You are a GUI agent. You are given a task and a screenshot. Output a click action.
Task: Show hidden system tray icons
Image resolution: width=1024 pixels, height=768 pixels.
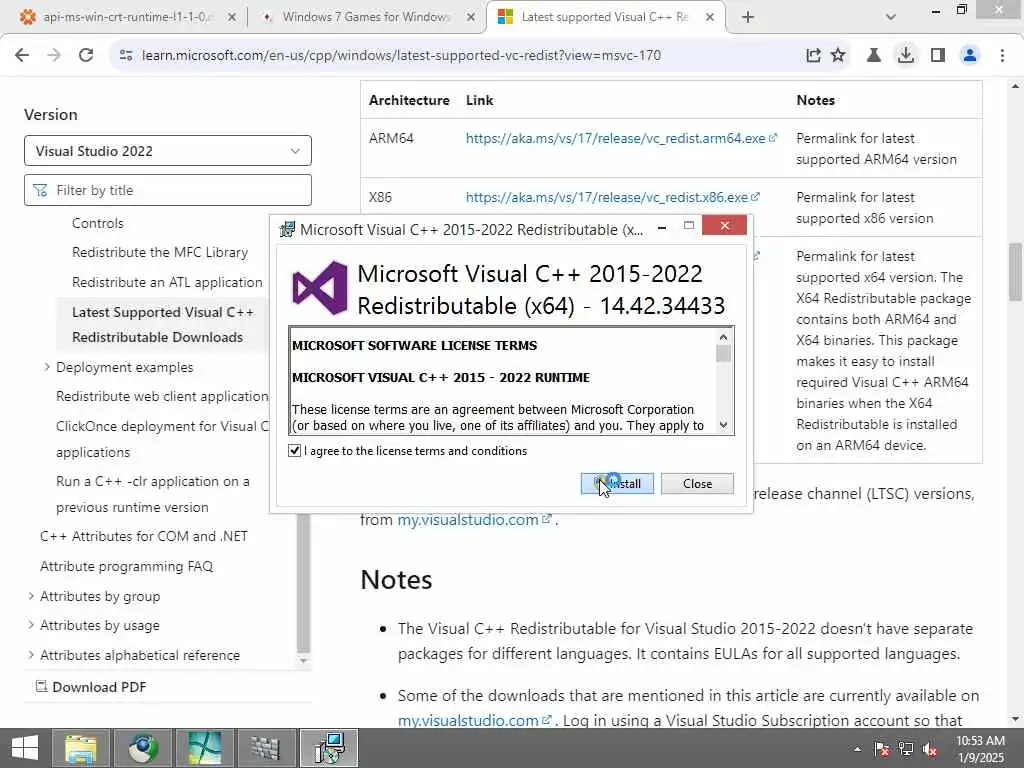click(857, 749)
